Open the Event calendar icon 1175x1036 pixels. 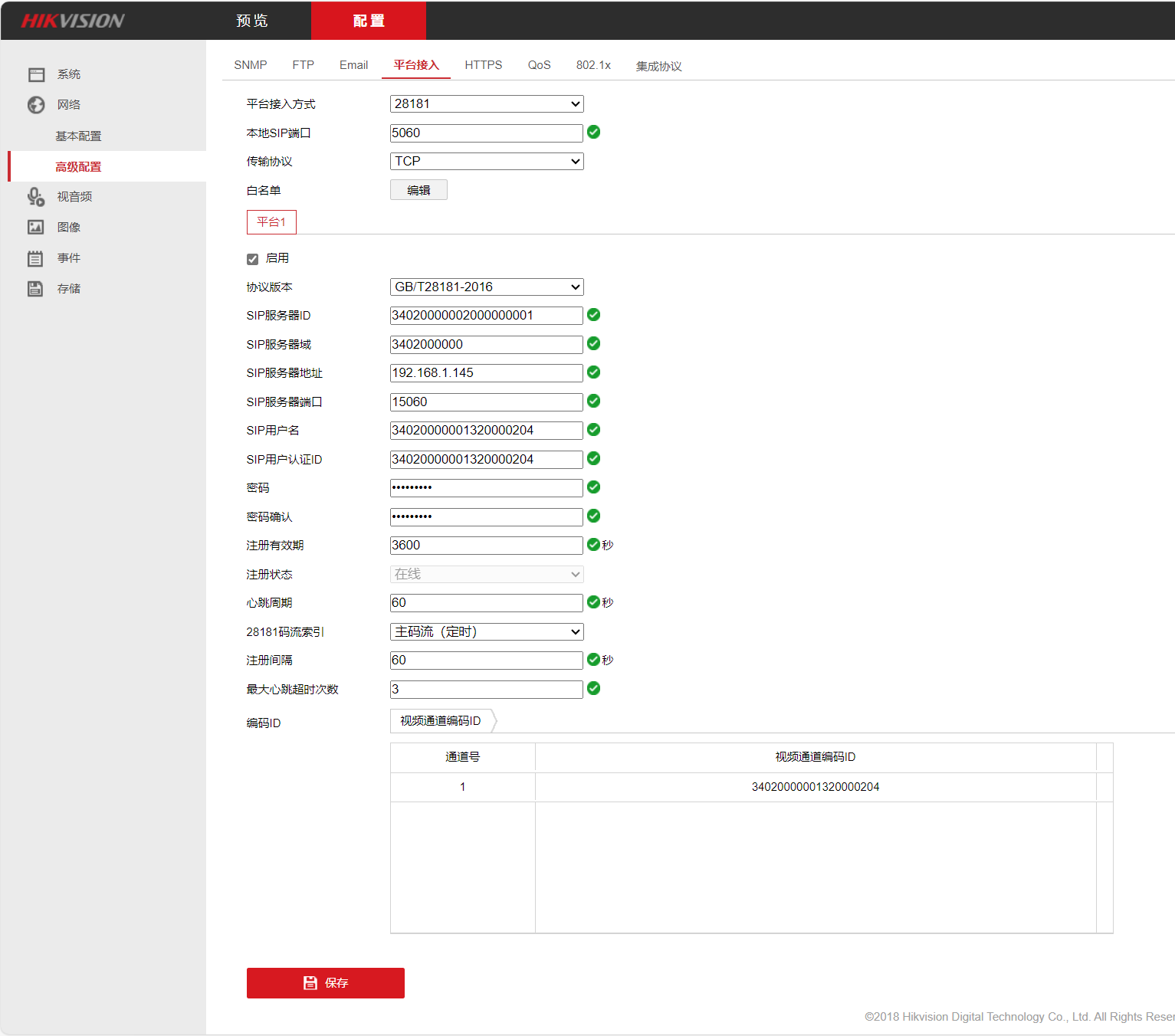point(36,258)
